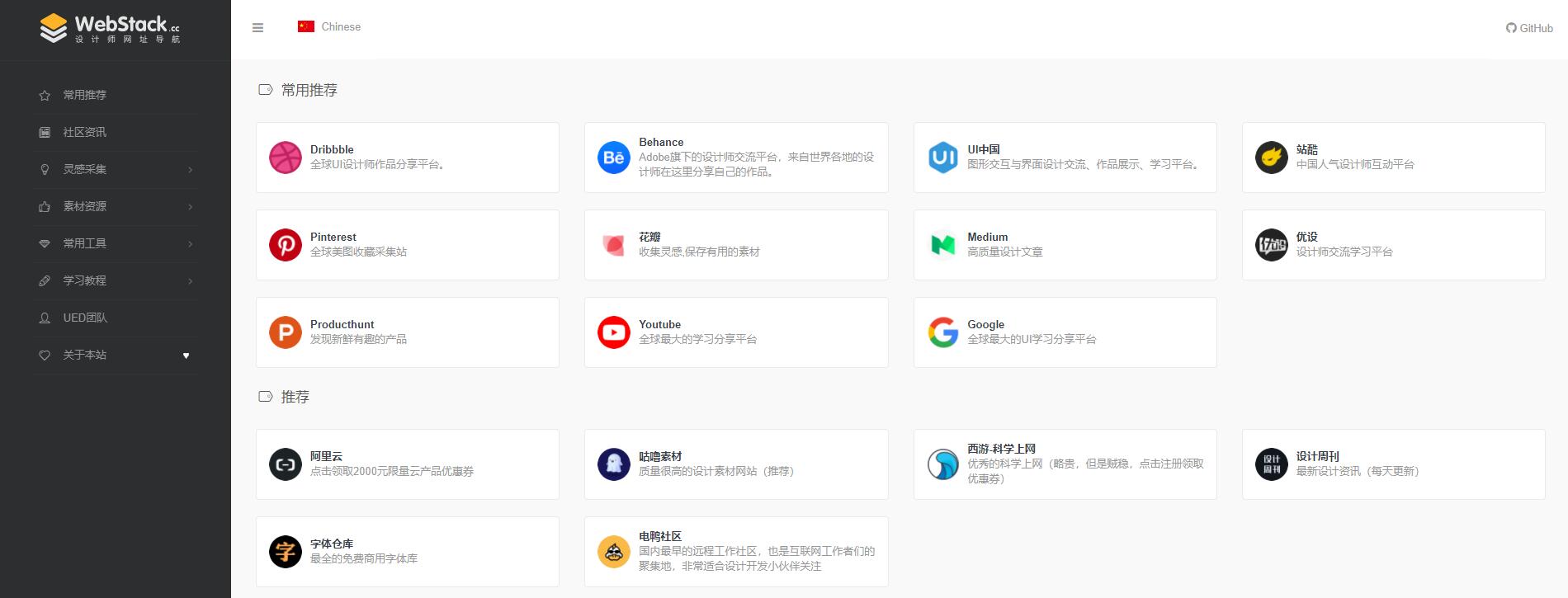The image size is (1568, 598).
Task: Click the WebStack.cc logo
Action: click(111, 28)
